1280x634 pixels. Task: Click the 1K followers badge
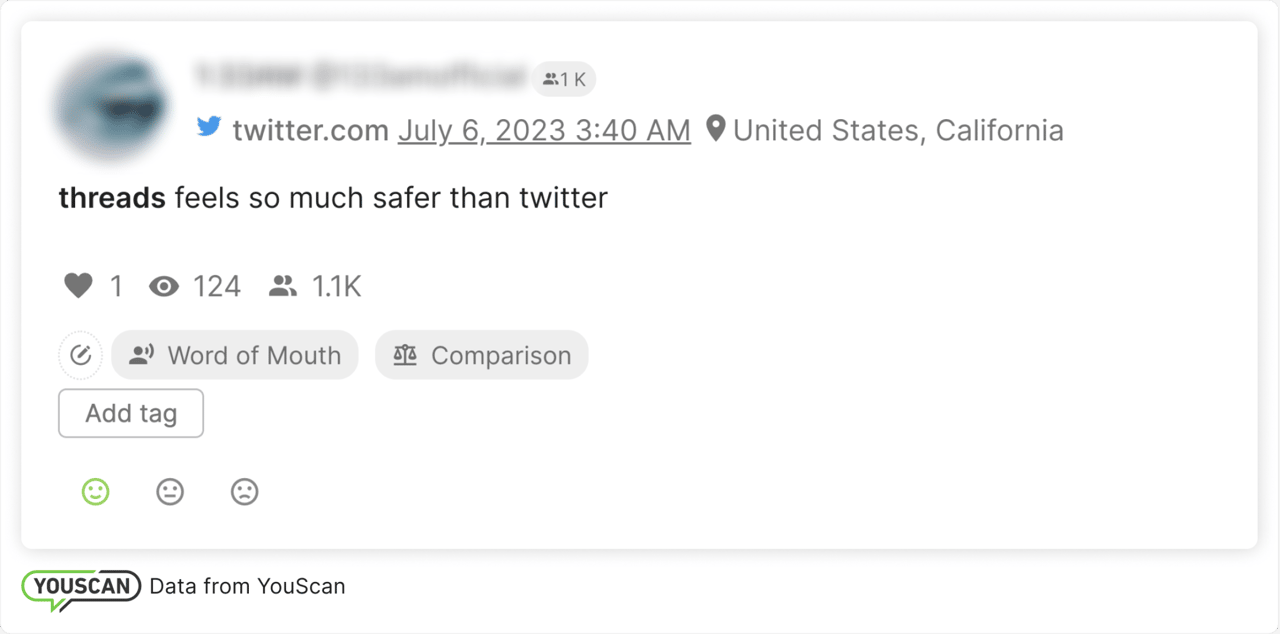coord(564,79)
